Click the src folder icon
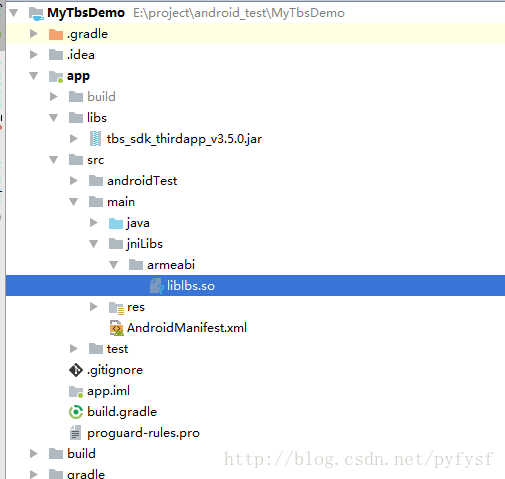The height and width of the screenshot is (479, 505). tap(76, 160)
